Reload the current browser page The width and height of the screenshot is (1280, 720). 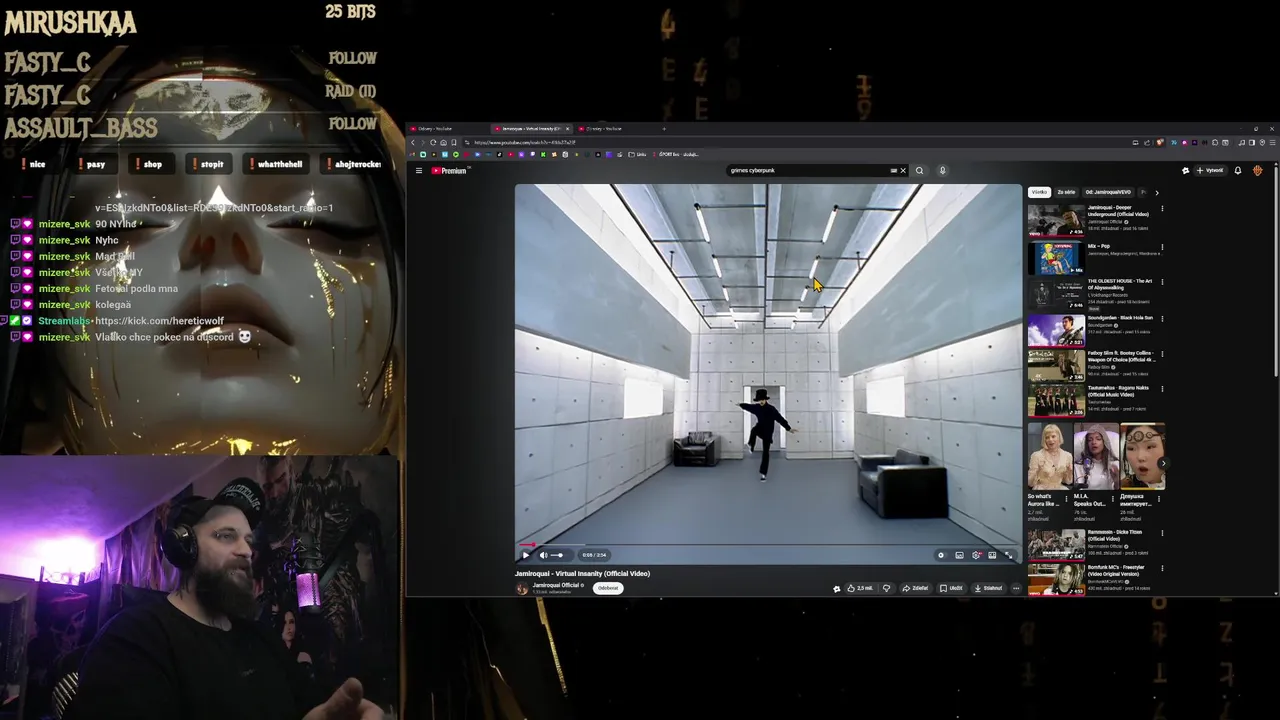(x=433, y=142)
